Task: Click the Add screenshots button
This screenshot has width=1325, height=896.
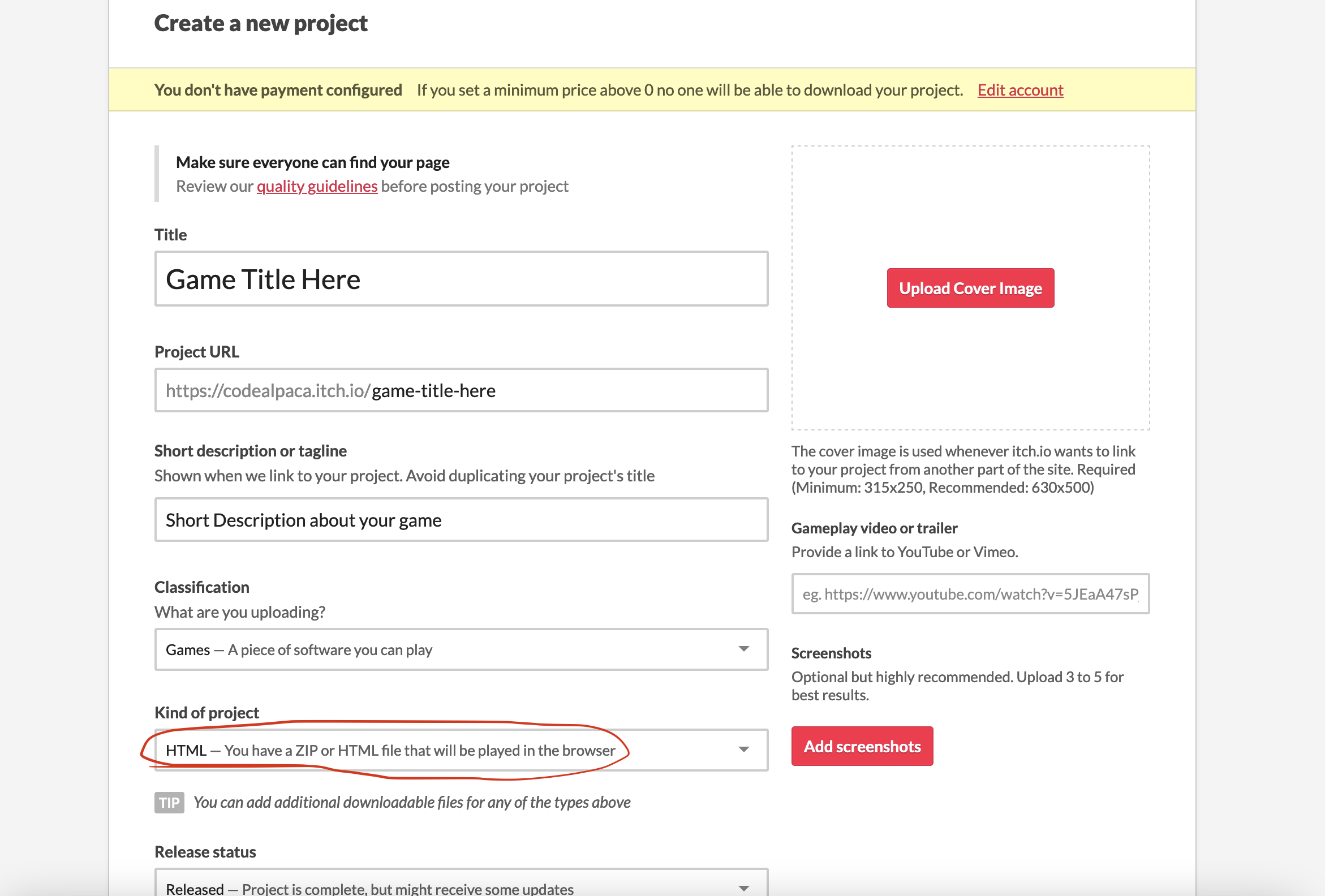Action: click(x=862, y=746)
